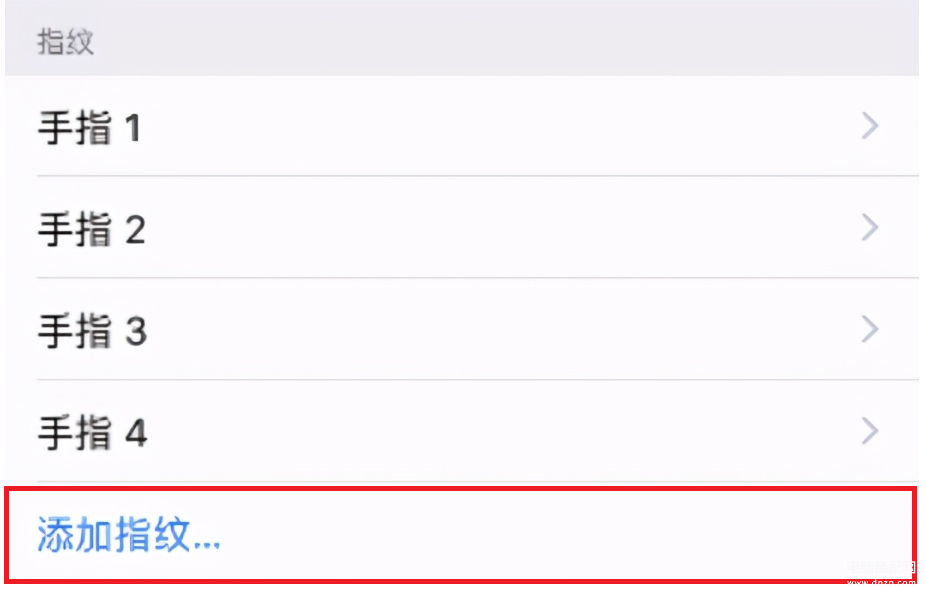Click the watermark logo above the dnzp URL

coord(881,568)
